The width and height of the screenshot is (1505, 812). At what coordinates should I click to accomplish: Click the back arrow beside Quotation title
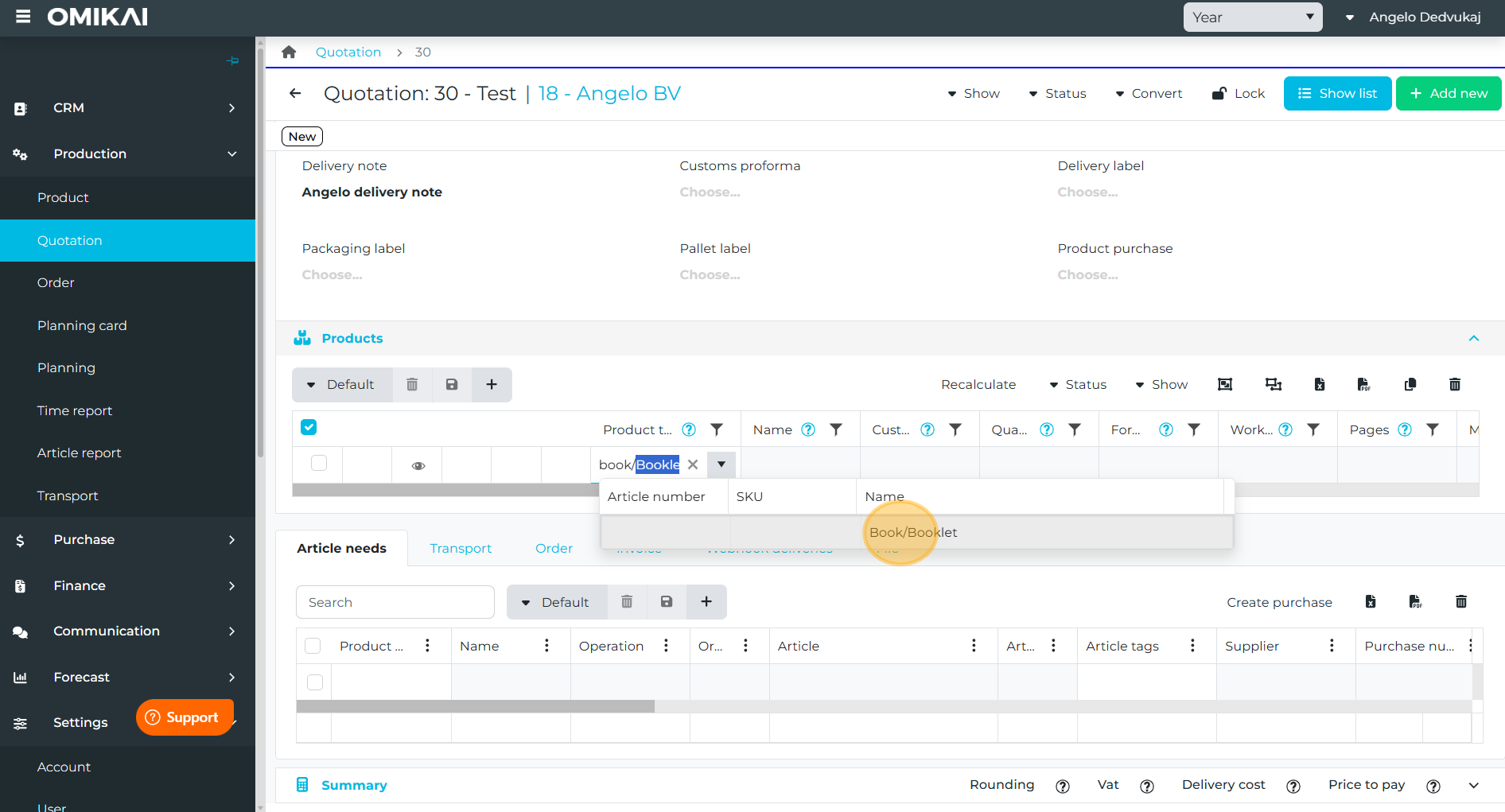coord(295,94)
